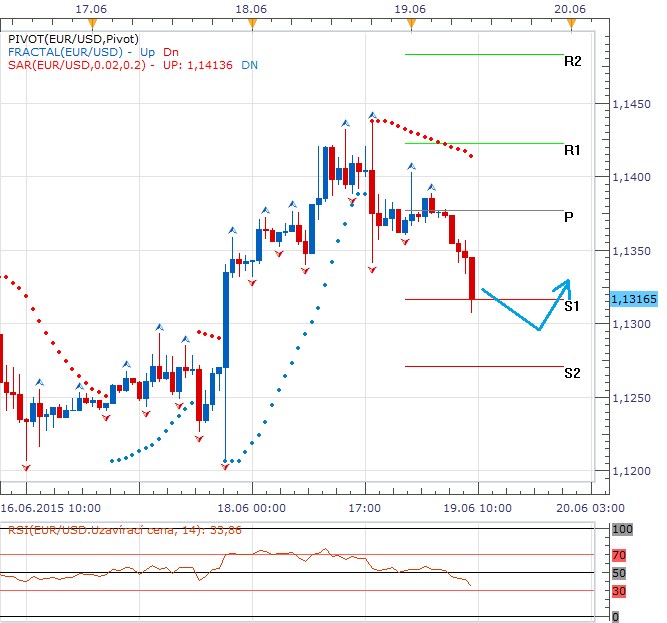Click the orange day marker under 17.06
This screenshot has height=623, width=667.
(92, 21)
